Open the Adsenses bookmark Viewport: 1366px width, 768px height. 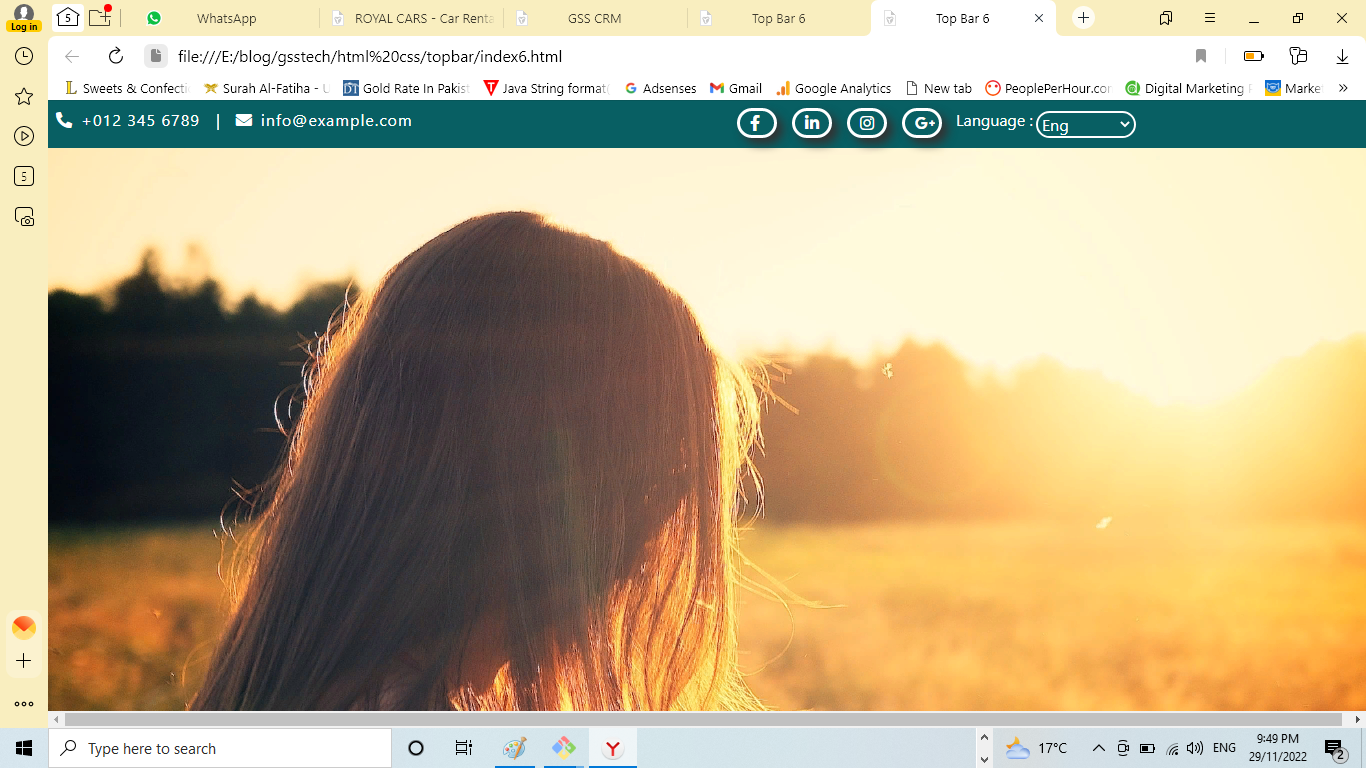point(660,88)
